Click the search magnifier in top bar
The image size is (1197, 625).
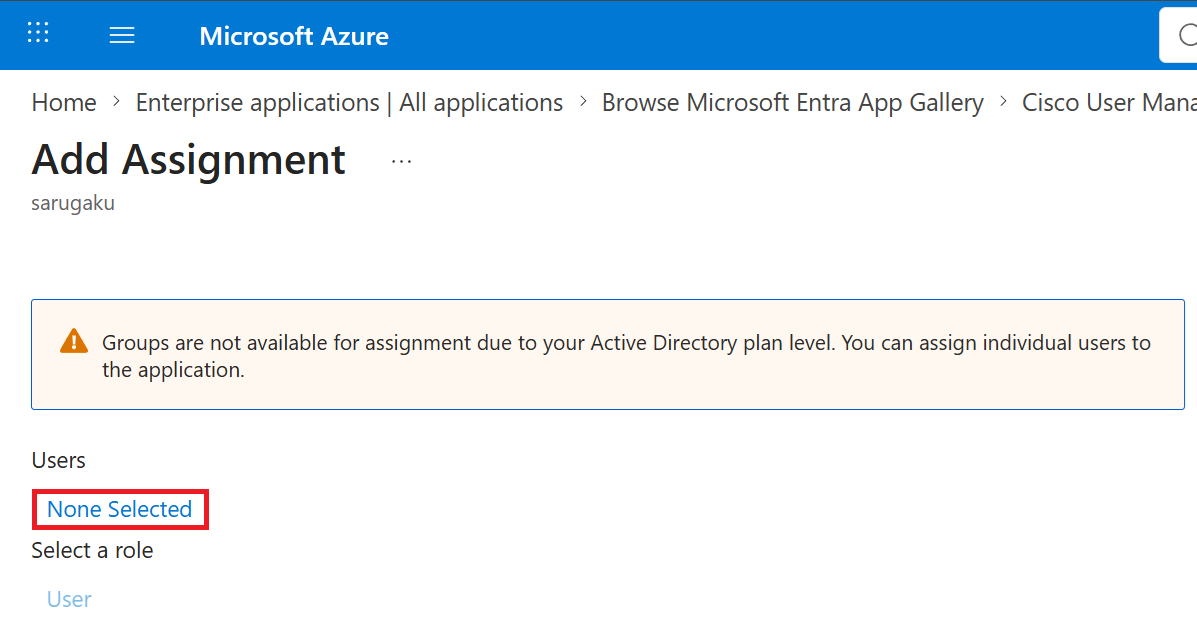1186,35
